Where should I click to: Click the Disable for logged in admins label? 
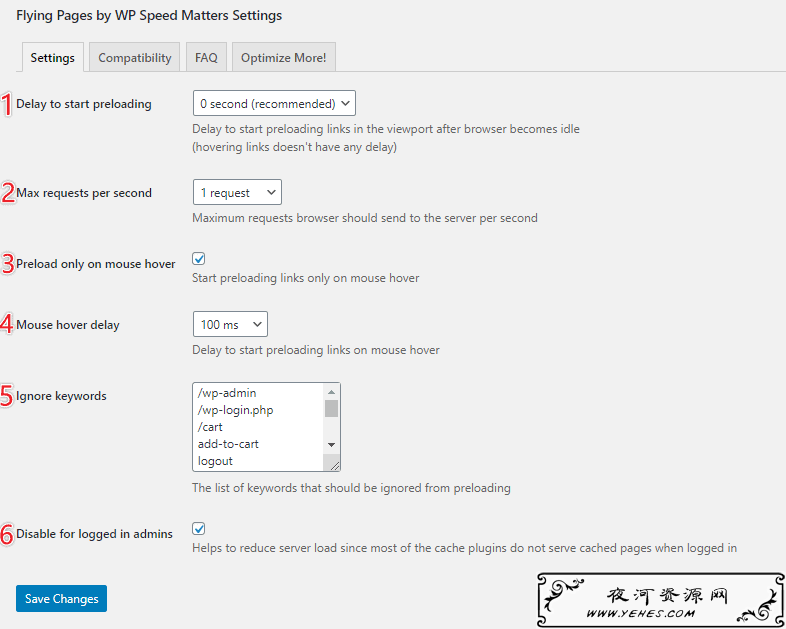tap(94, 534)
